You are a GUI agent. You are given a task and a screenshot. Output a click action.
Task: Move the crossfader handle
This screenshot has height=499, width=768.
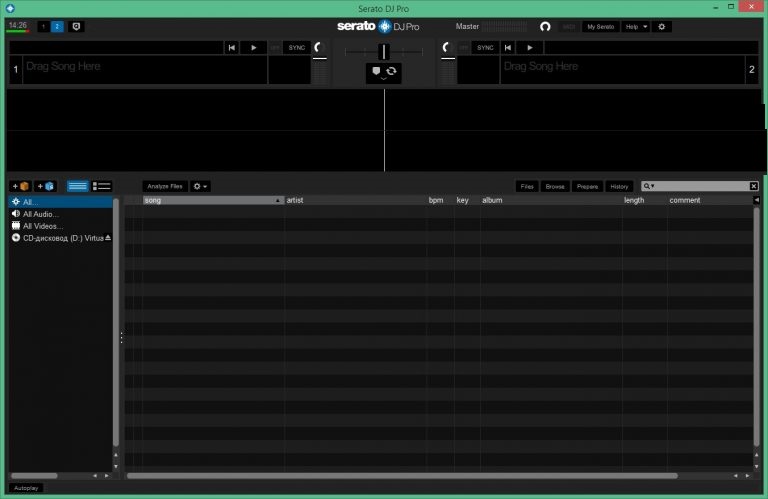pyautogui.click(x=384, y=51)
